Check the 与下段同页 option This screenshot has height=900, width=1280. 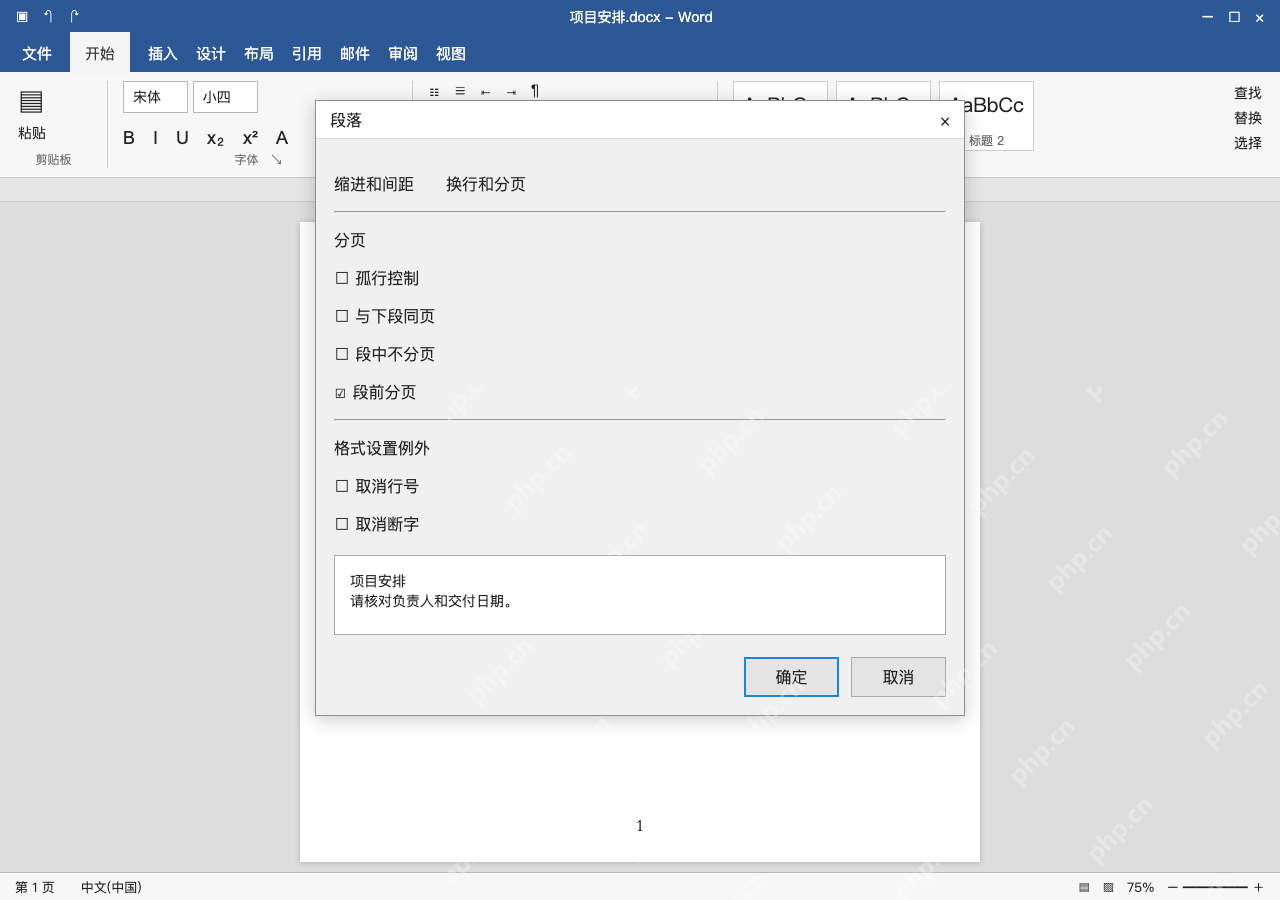(x=342, y=316)
